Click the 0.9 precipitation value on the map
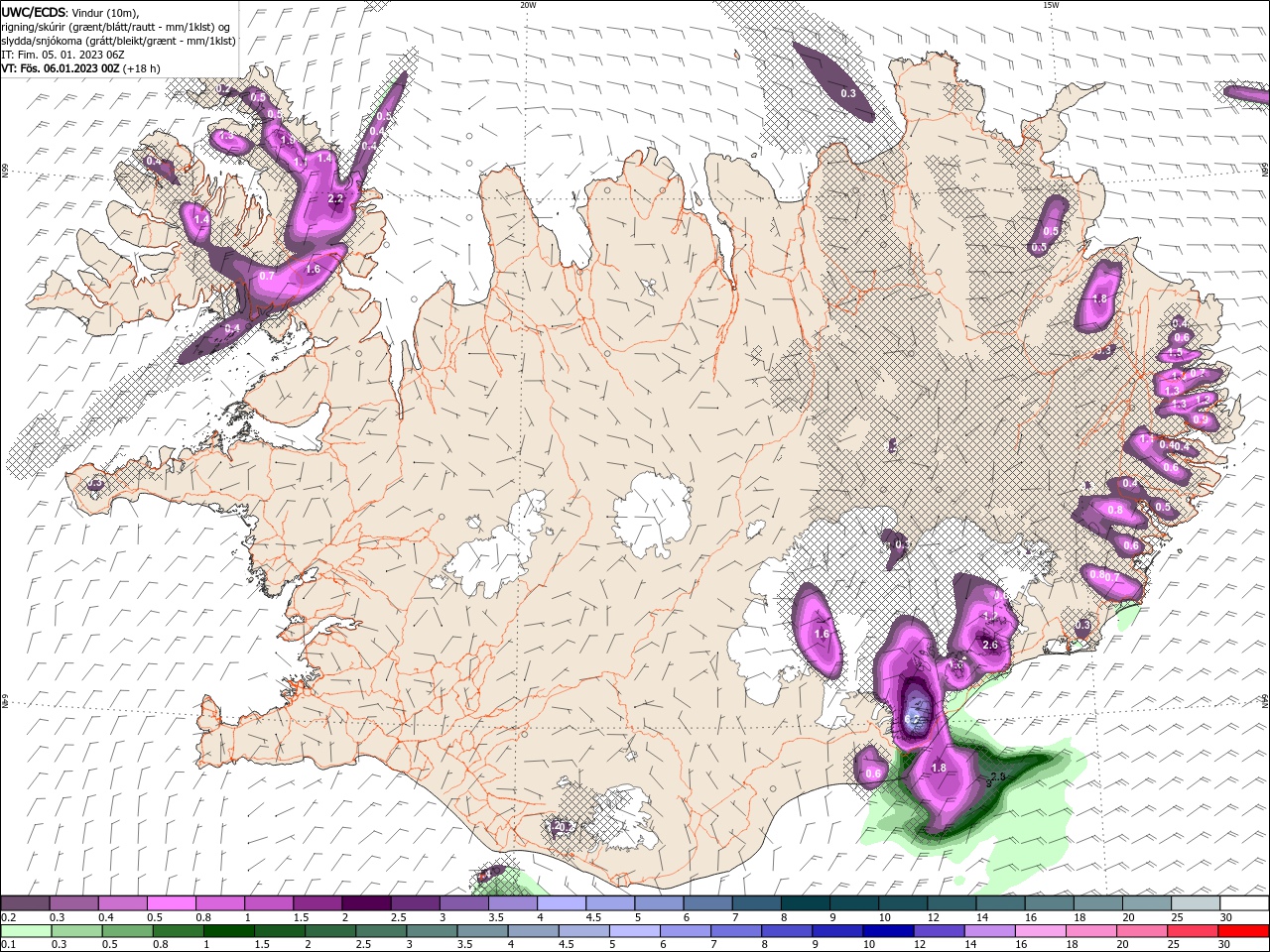 pyautogui.click(x=1200, y=419)
